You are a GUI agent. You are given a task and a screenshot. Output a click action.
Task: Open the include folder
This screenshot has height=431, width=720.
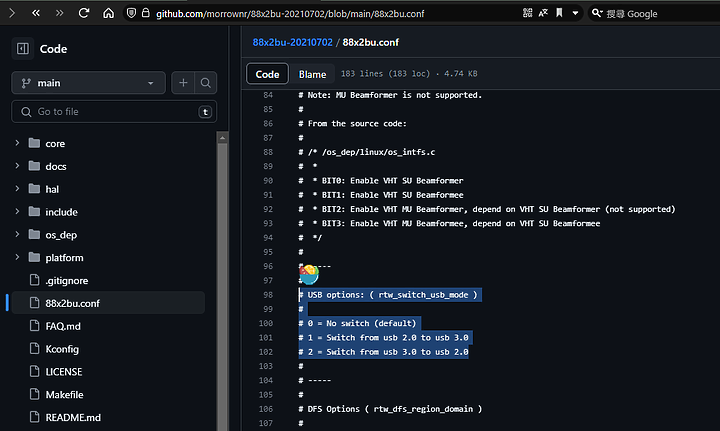tap(61, 212)
